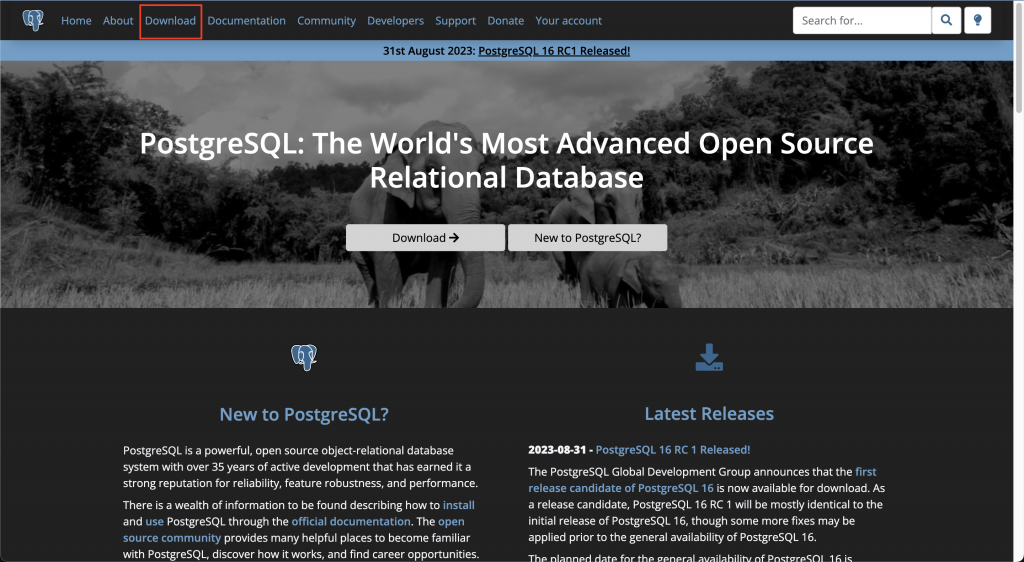Follow first release candidate of PostgreSQL 16 link

click(x=702, y=480)
